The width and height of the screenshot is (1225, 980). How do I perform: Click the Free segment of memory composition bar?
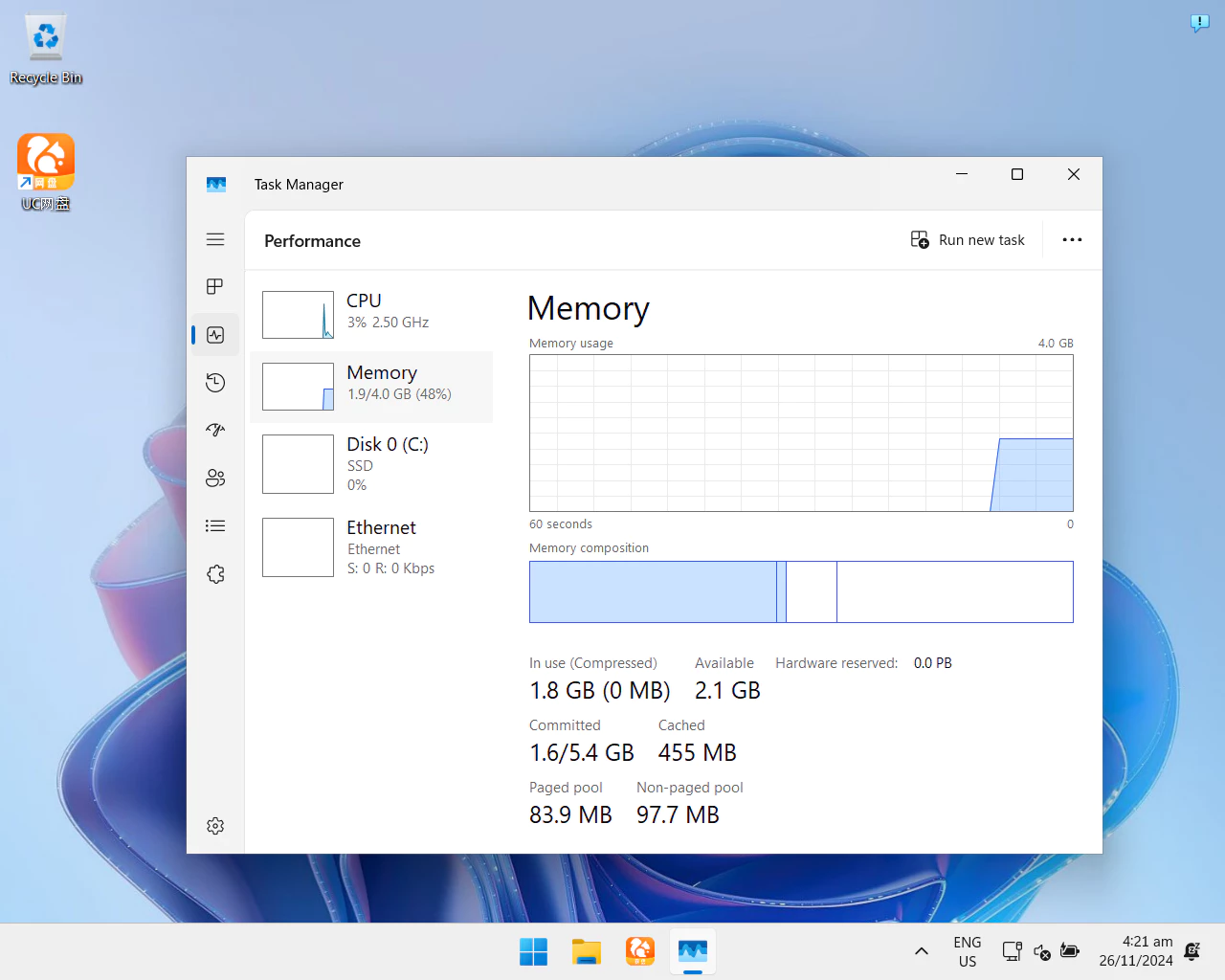pos(955,591)
